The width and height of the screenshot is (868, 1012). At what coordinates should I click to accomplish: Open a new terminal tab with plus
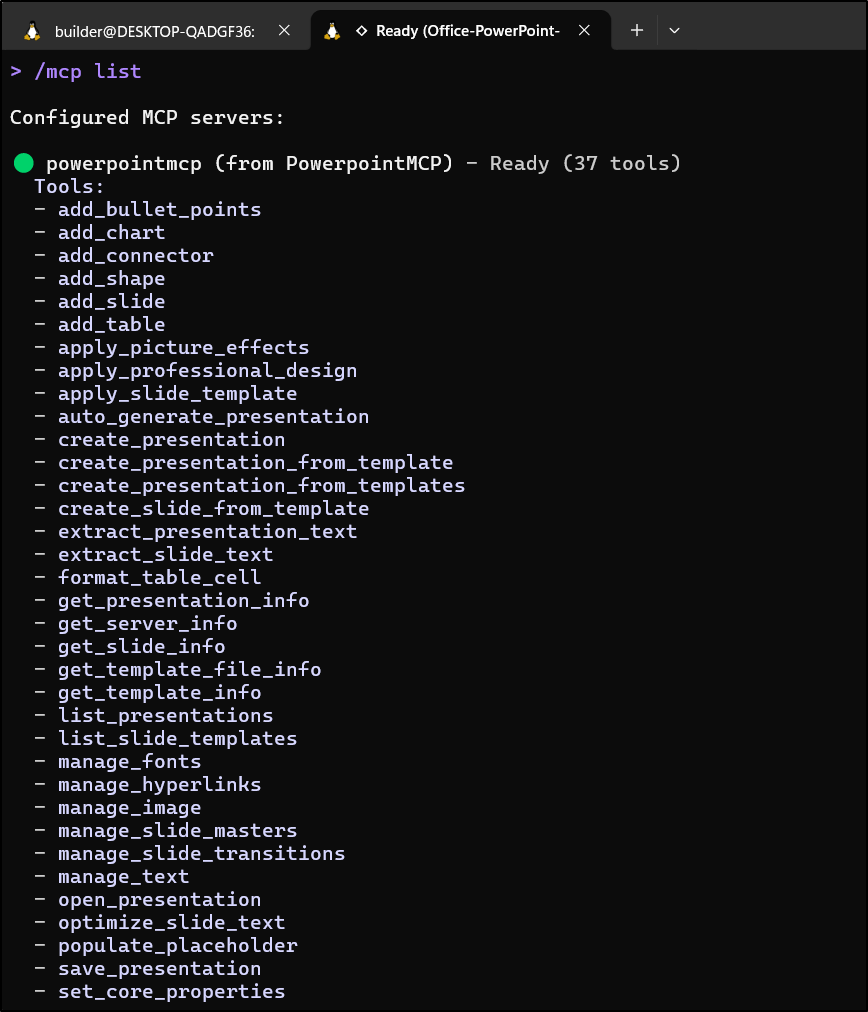point(637,31)
